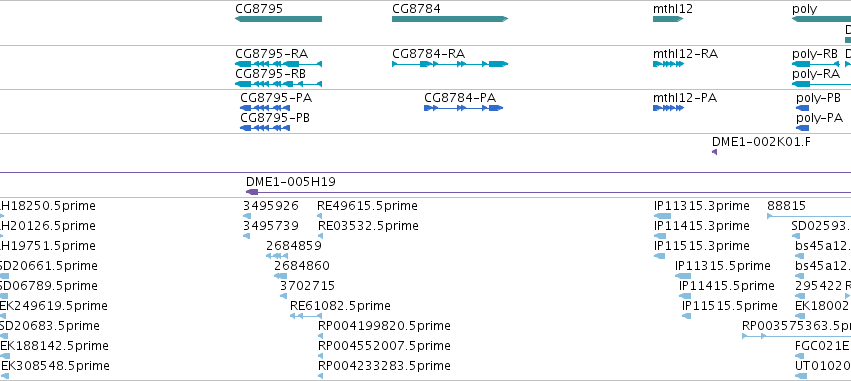Click the mthl12 gene arrow glyph
Screen dimensions: 851x381
668,19
